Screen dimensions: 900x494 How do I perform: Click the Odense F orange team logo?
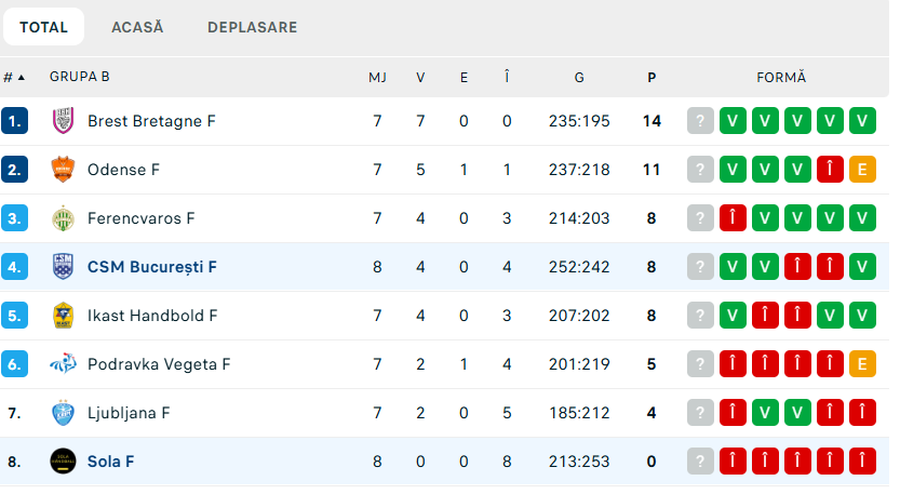(63, 170)
